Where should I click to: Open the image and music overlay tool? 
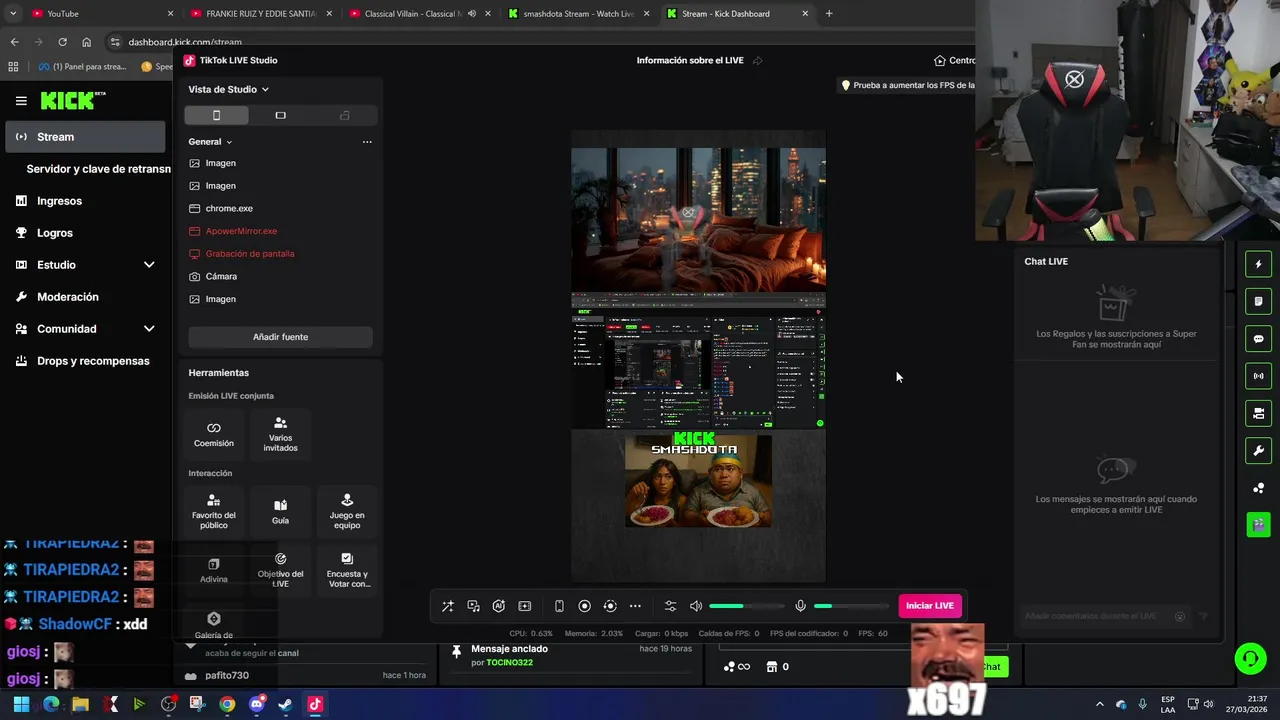[x=474, y=606]
